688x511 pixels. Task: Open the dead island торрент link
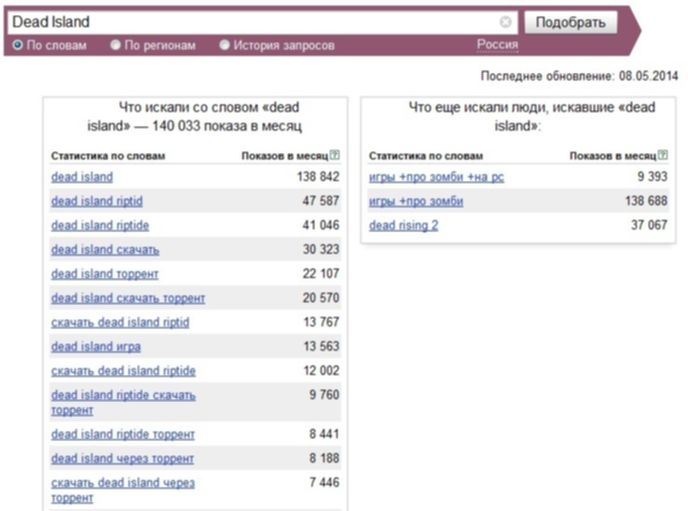tap(105, 274)
